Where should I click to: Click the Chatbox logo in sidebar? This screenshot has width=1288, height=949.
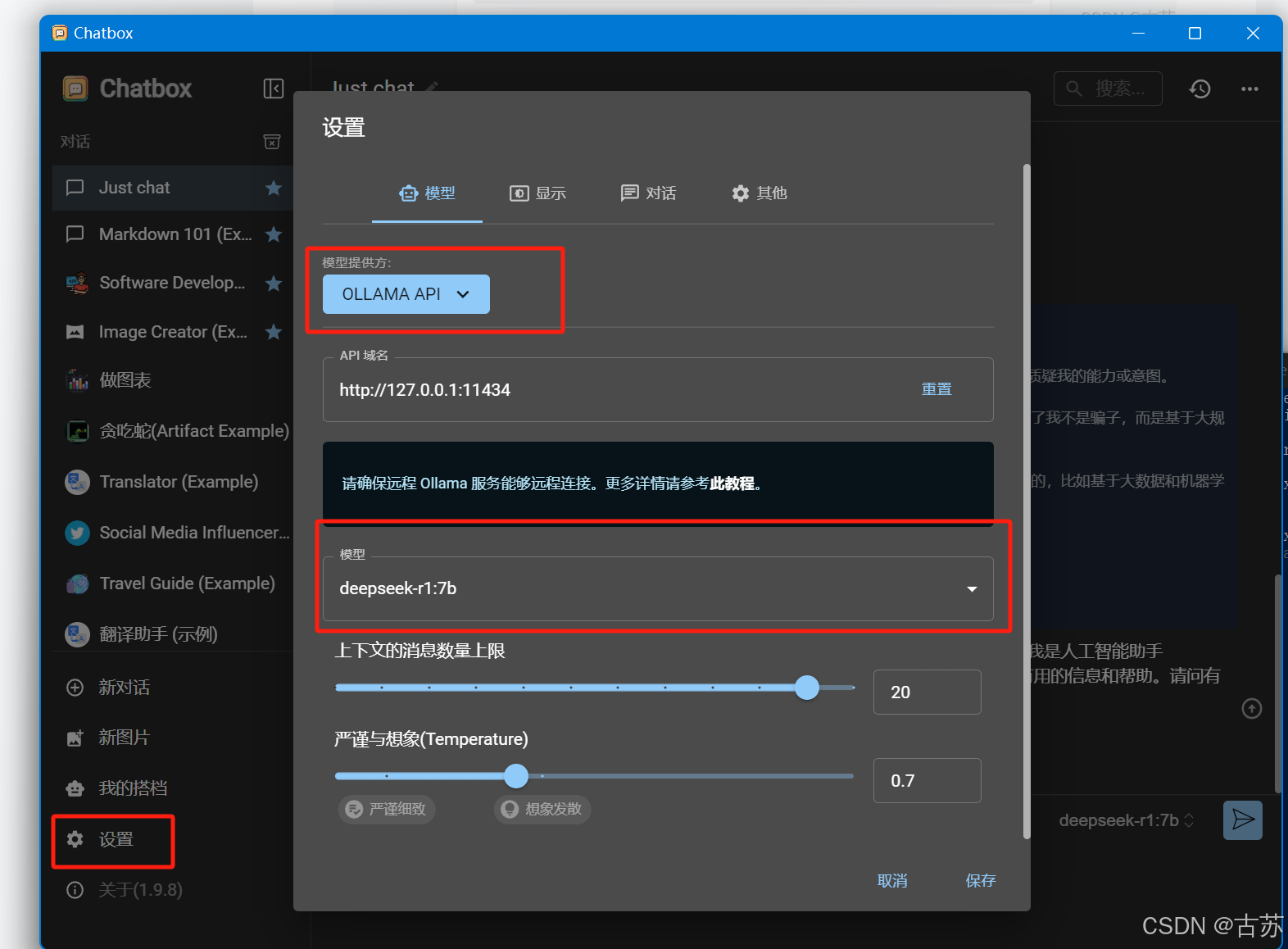(x=75, y=89)
